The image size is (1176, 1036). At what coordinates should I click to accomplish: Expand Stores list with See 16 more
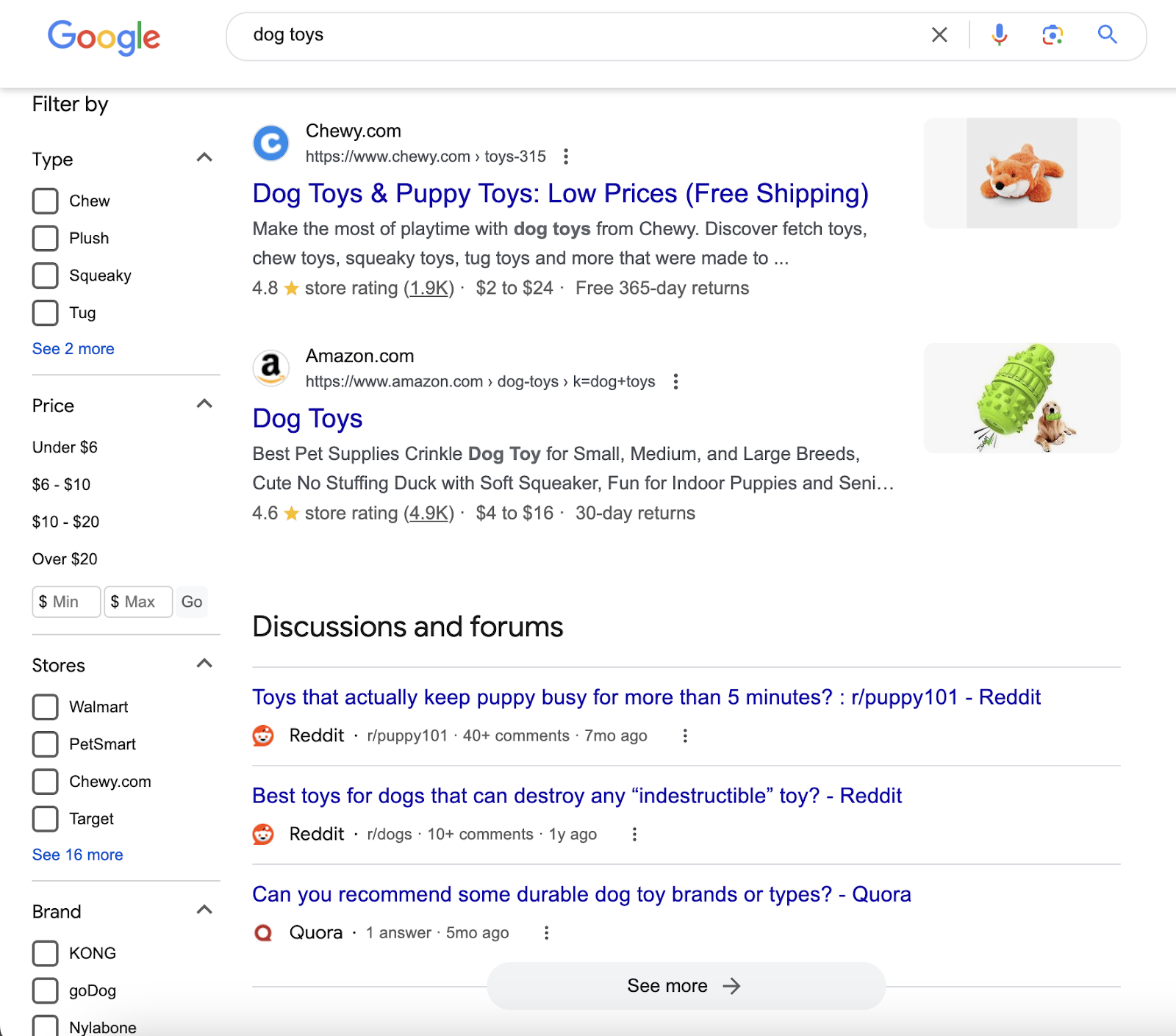pos(78,855)
